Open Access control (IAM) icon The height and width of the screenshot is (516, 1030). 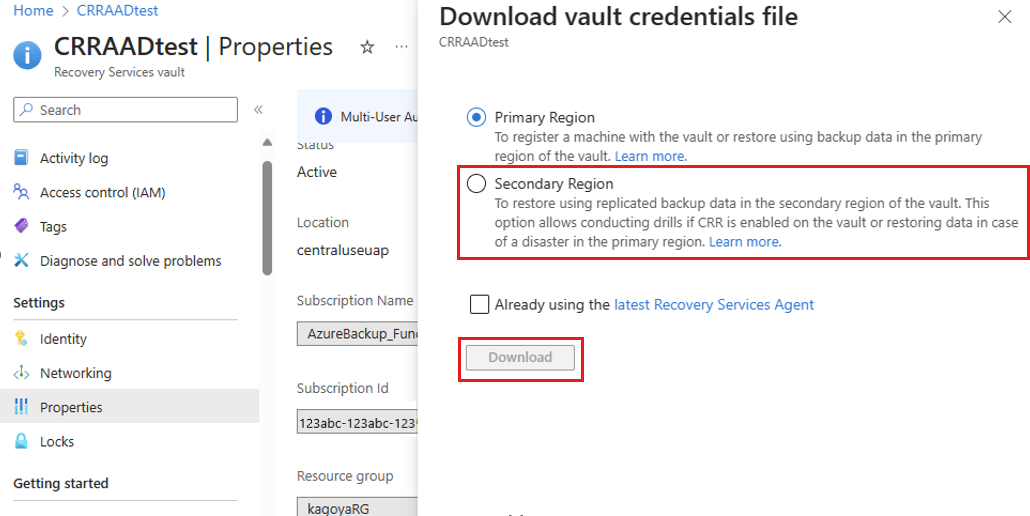21,192
